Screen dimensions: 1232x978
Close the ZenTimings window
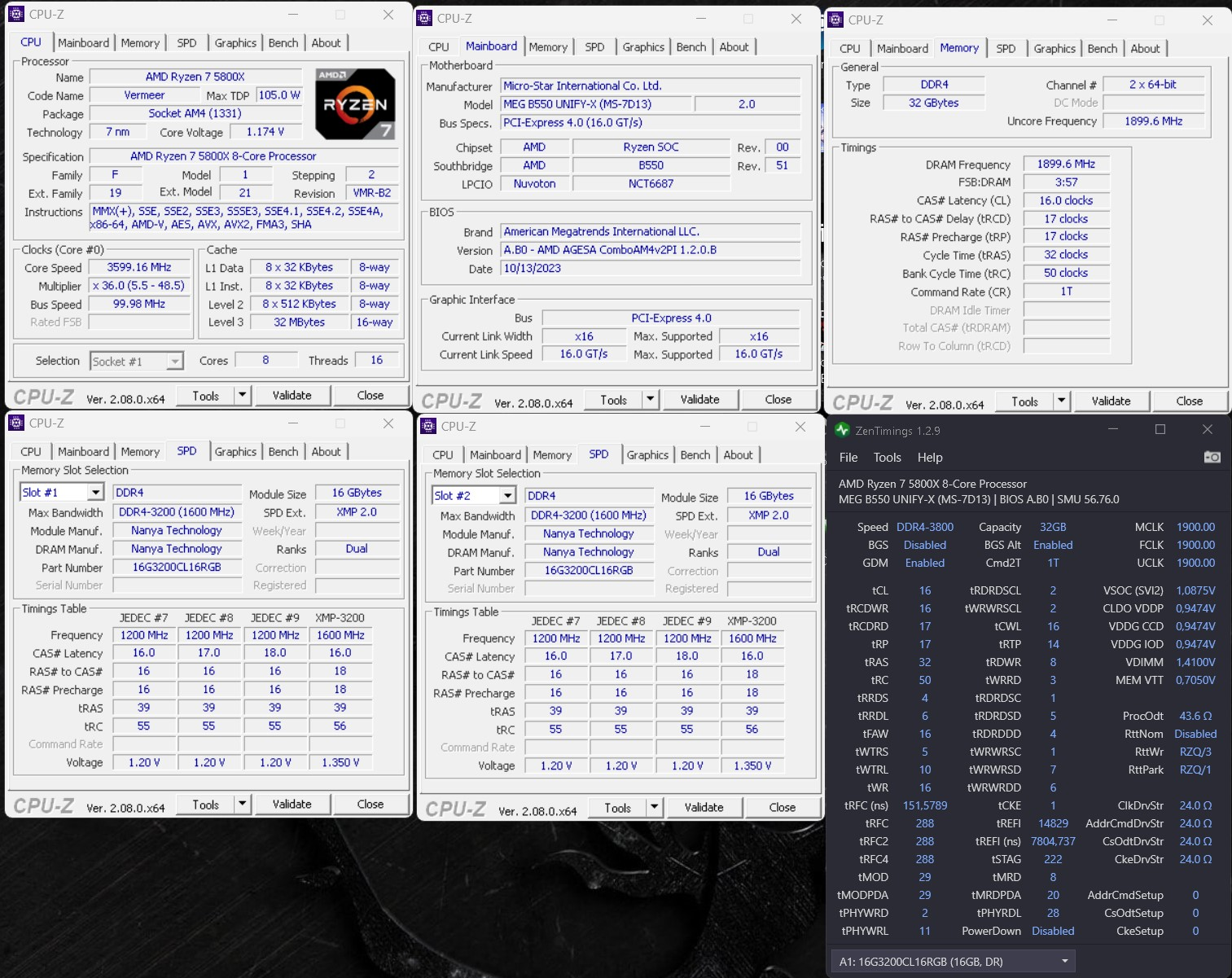pos(1208,429)
